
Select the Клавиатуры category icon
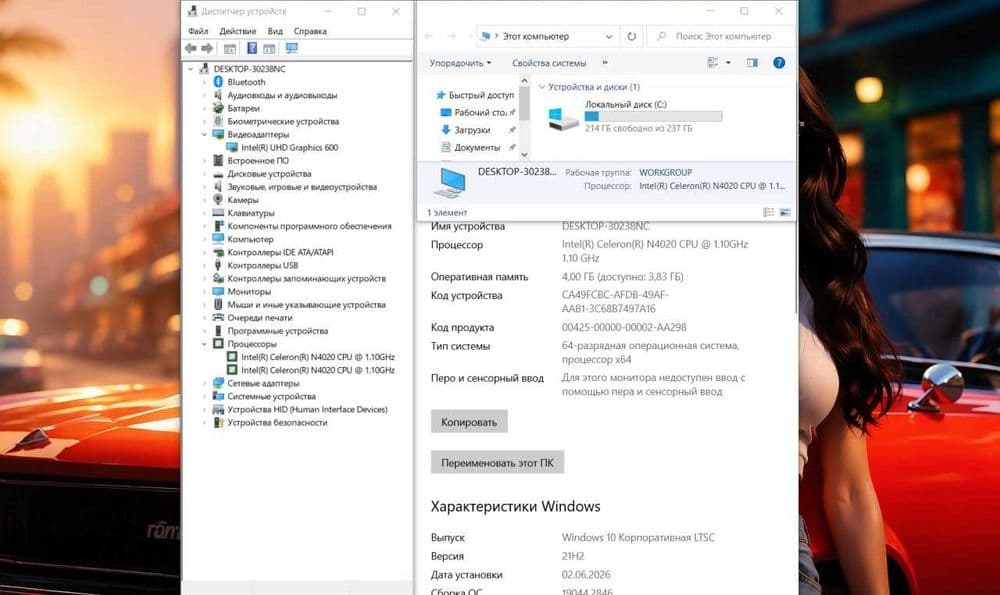[218, 213]
